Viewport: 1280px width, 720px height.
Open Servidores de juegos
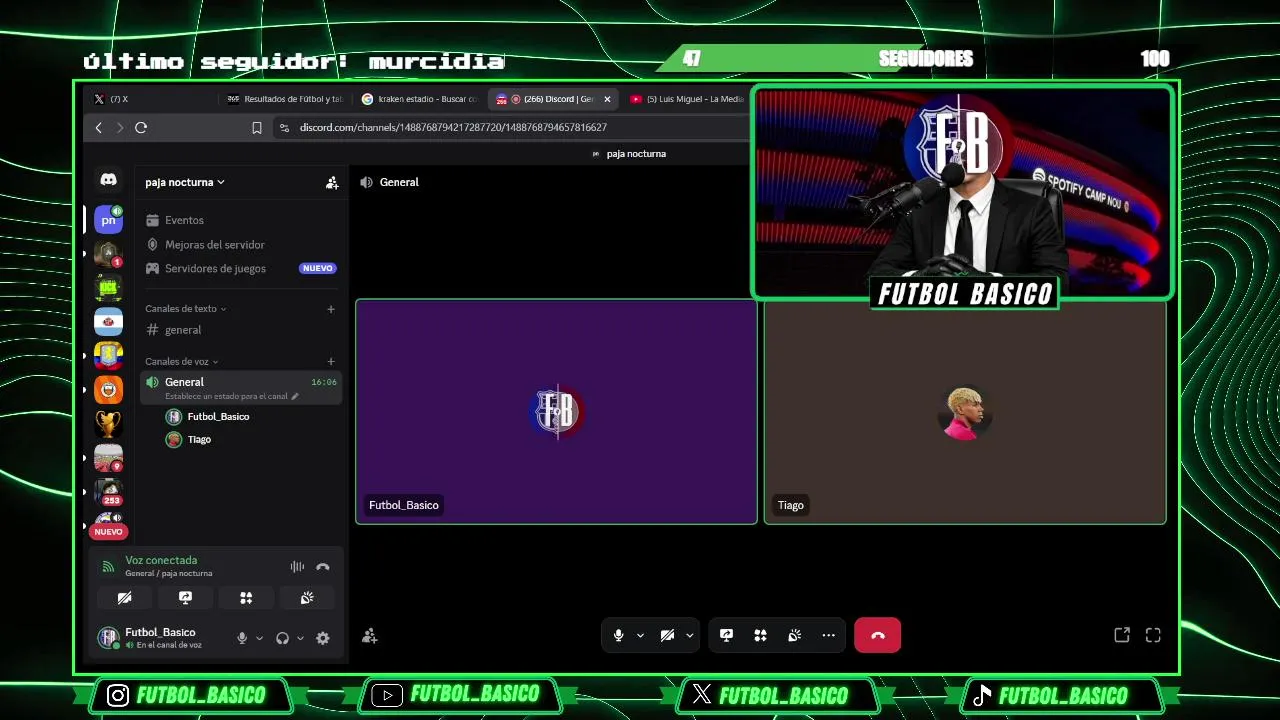(x=241, y=269)
